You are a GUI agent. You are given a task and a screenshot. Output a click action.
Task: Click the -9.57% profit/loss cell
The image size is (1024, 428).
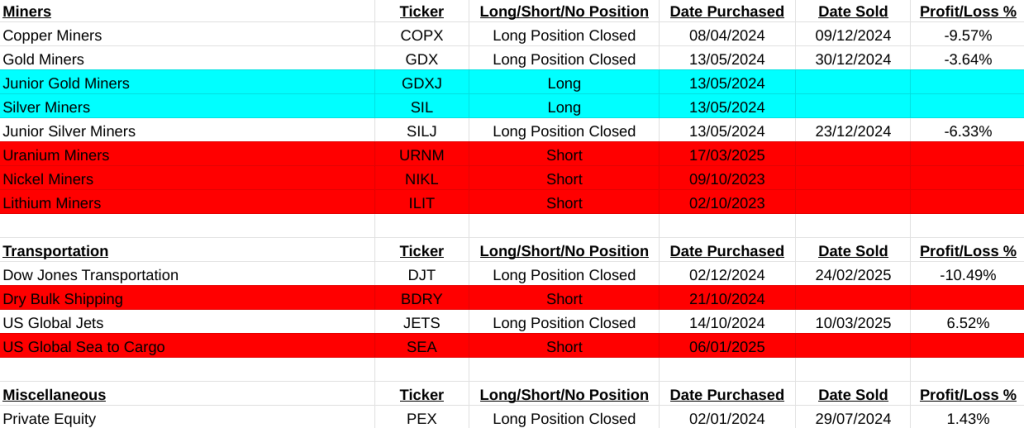967,35
